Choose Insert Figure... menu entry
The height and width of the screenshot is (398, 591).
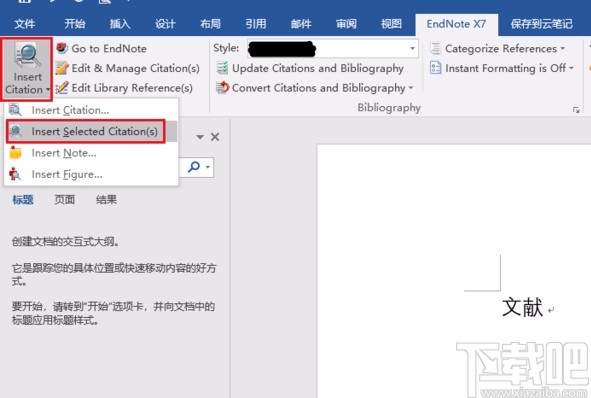click(91, 174)
